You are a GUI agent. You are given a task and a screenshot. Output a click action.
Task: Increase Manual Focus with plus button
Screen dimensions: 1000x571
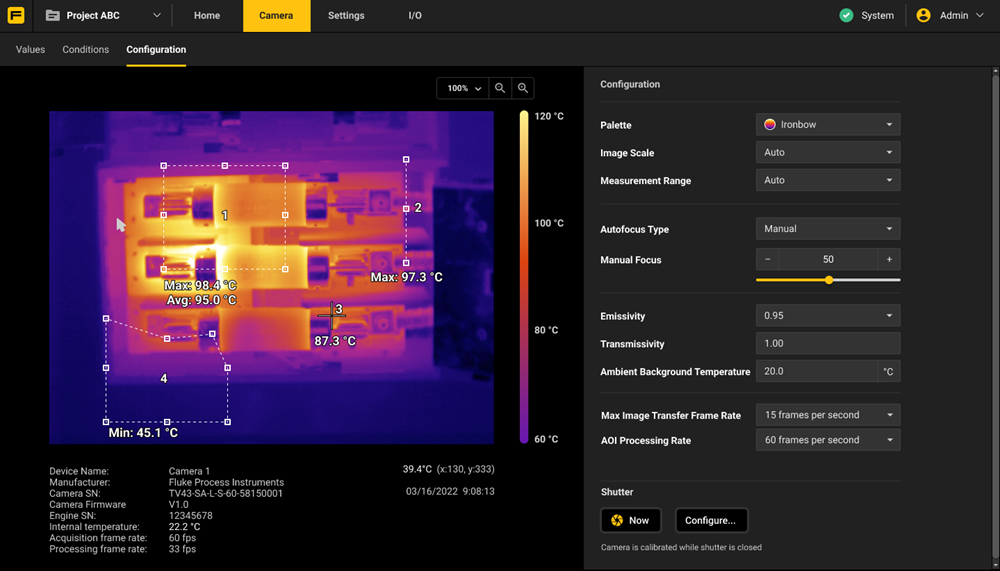click(x=889, y=259)
